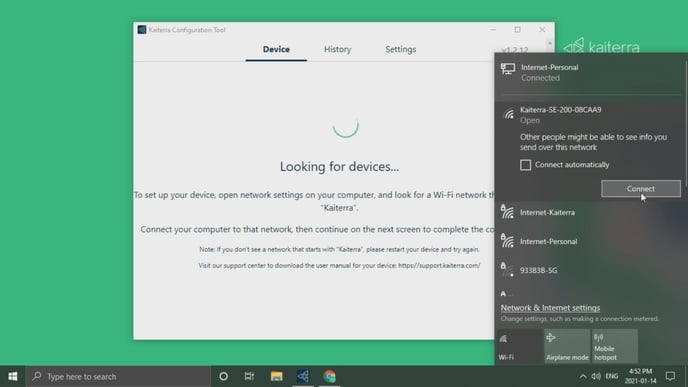The image size is (688, 387).
Task: Click the ethernet computer icon
Action: [508, 69]
